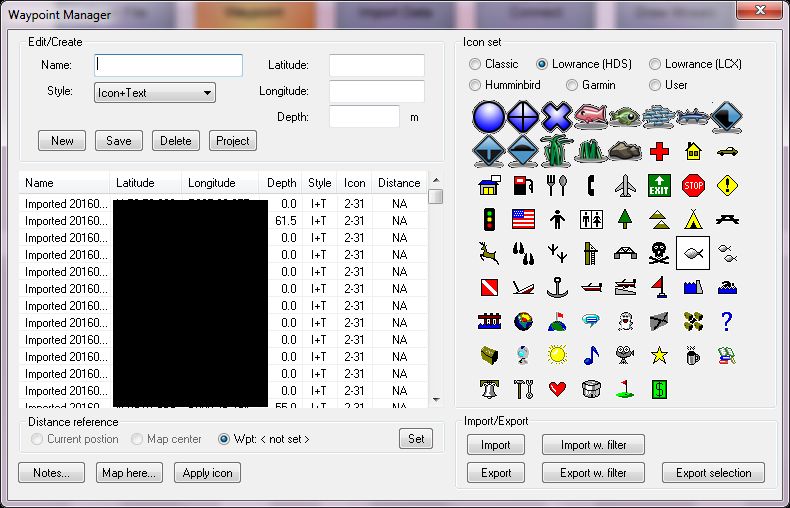Click the Export w. filter button
Screen dimensions: 790x508
(x=593, y=473)
